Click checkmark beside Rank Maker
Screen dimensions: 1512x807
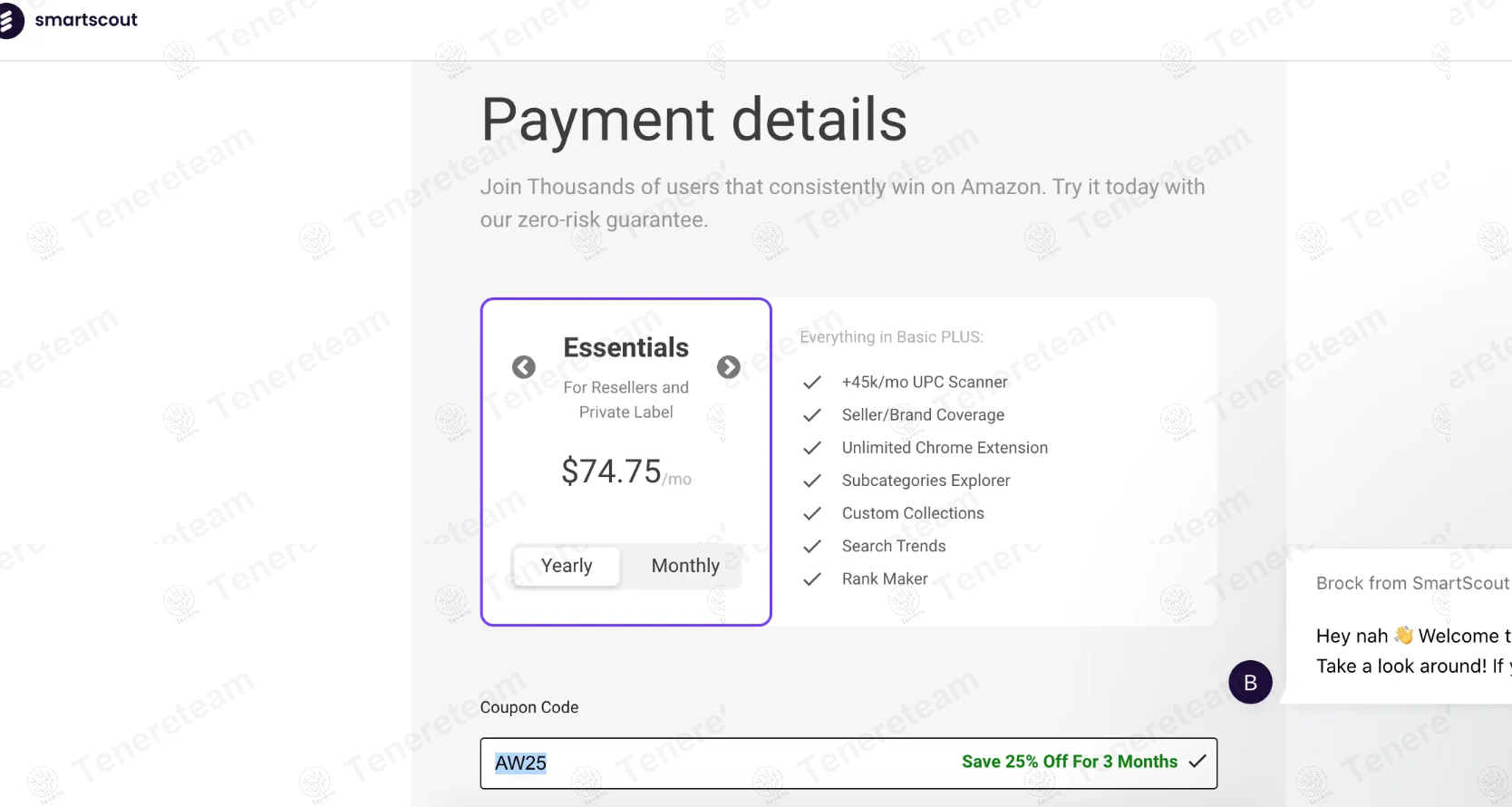pos(812,579)
